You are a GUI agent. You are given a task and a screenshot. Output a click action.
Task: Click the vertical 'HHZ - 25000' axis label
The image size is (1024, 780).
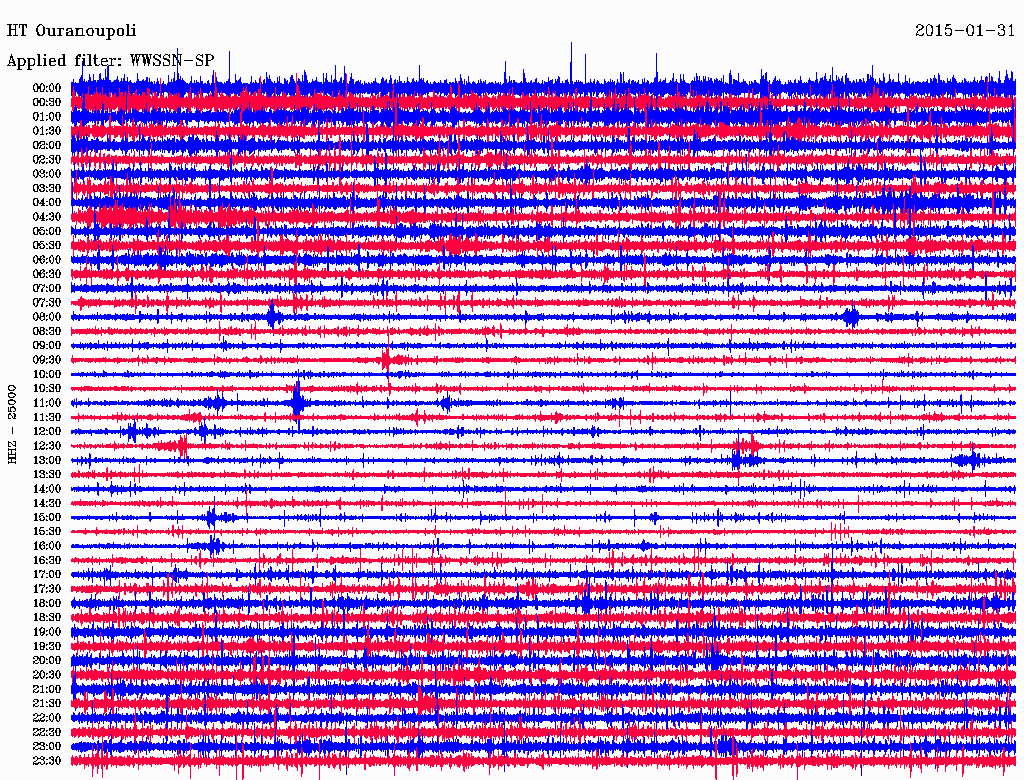click(x=12, y=424)
